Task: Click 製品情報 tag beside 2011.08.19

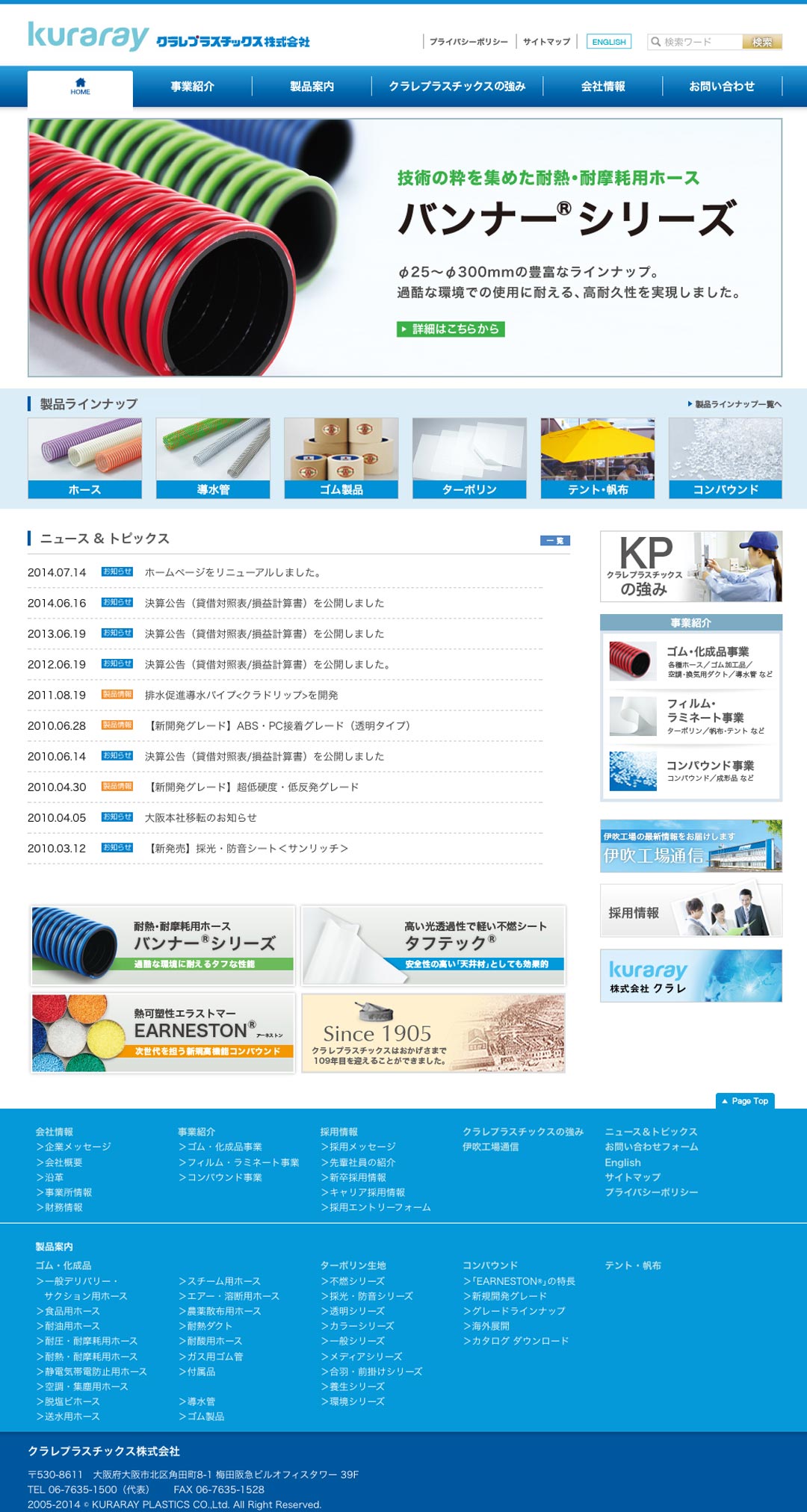Action: coord(117,695)
